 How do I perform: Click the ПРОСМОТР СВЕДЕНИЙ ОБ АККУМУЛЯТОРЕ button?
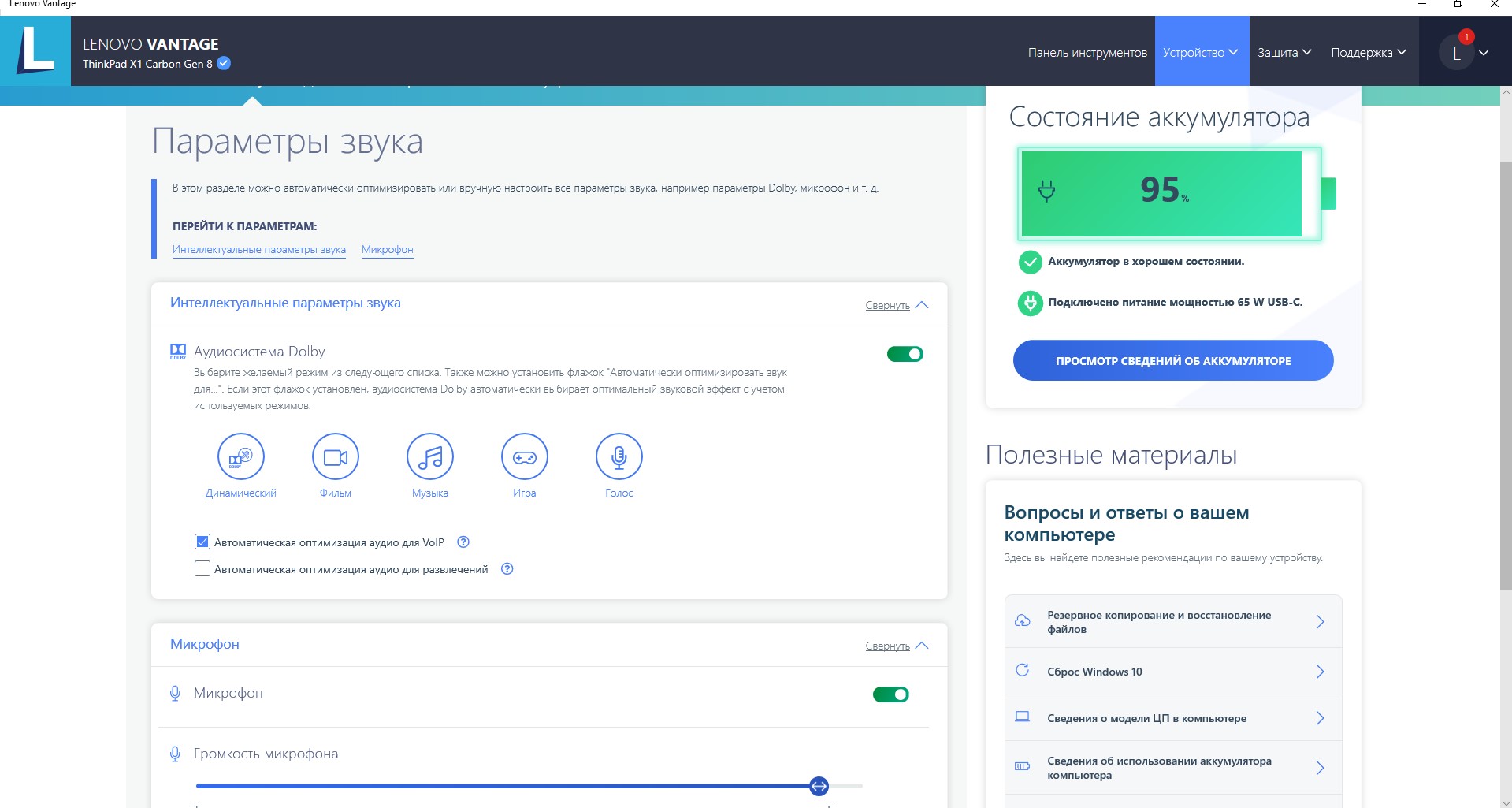[1173, 360]
